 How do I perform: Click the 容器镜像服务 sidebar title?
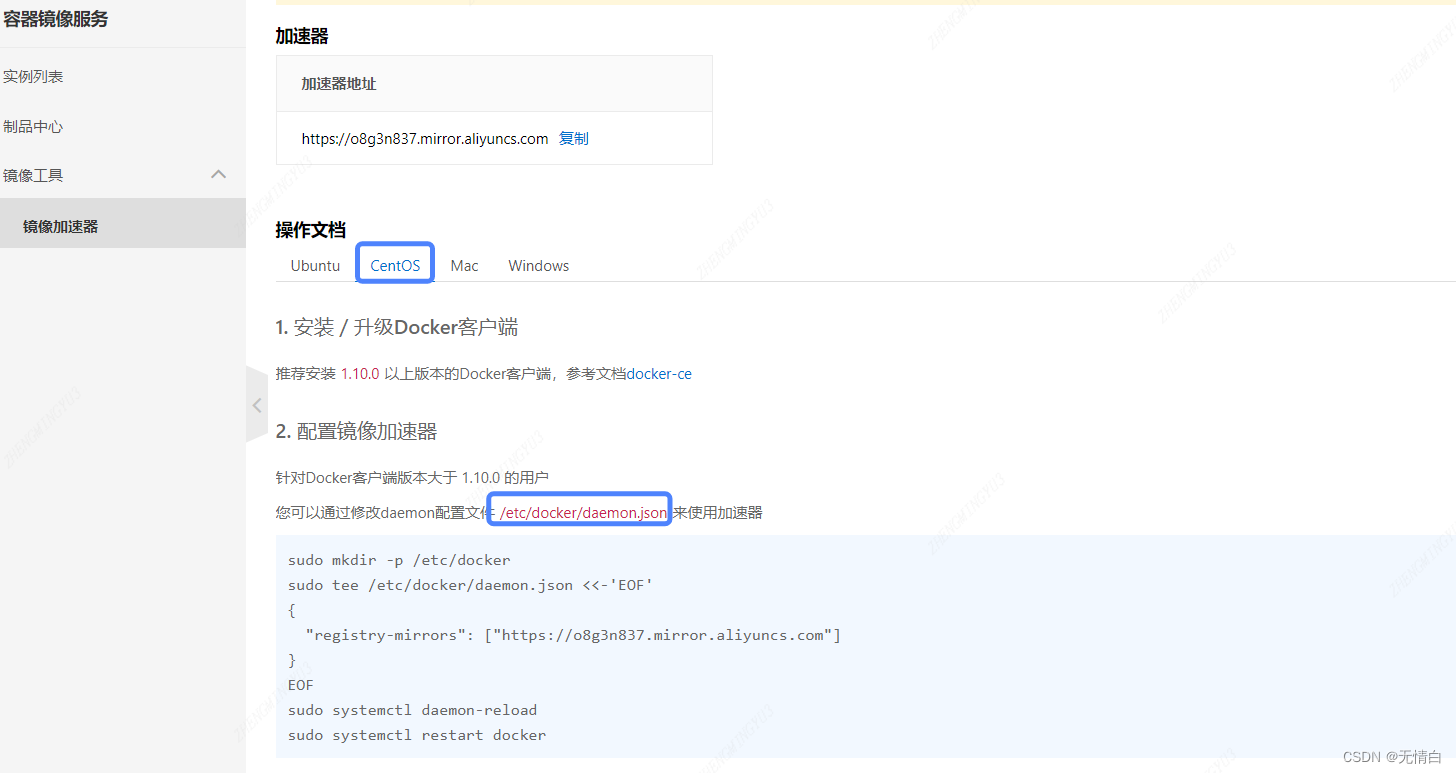(x=55, y=19)
